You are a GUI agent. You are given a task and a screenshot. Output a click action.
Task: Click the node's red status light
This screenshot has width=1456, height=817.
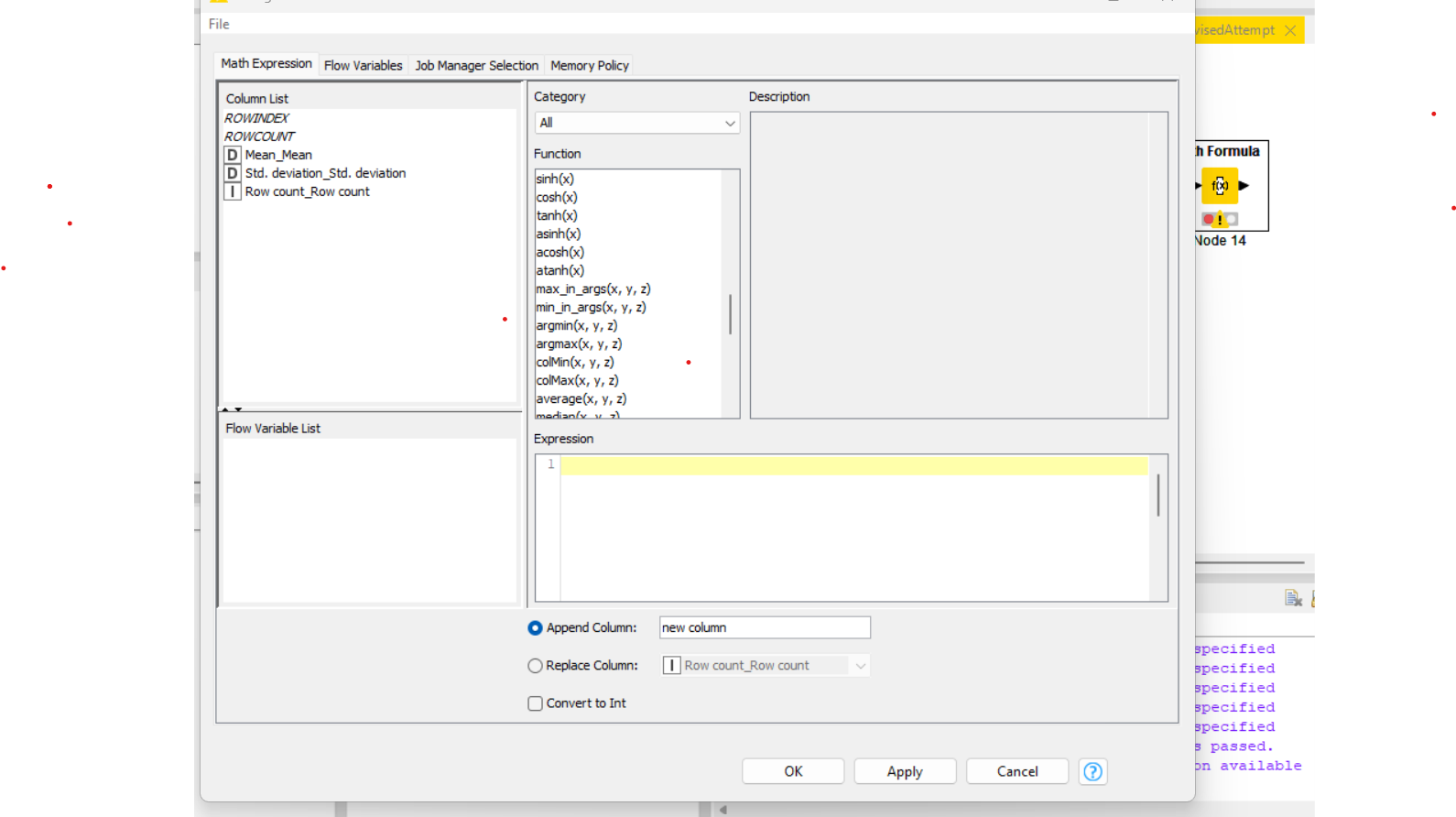(1209, 219)
